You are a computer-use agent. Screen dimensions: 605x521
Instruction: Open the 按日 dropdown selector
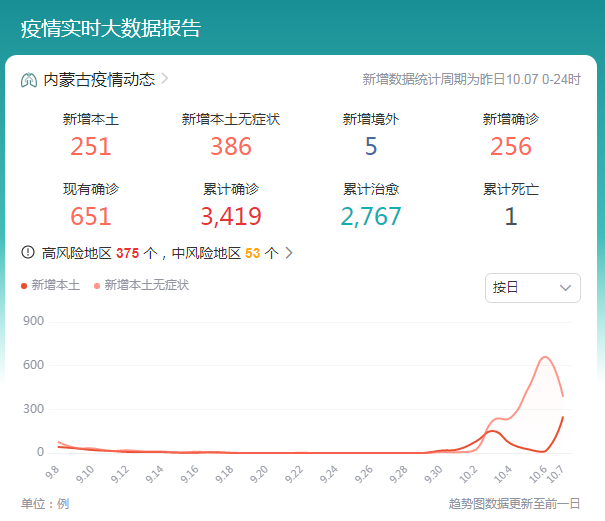[532, 287]
